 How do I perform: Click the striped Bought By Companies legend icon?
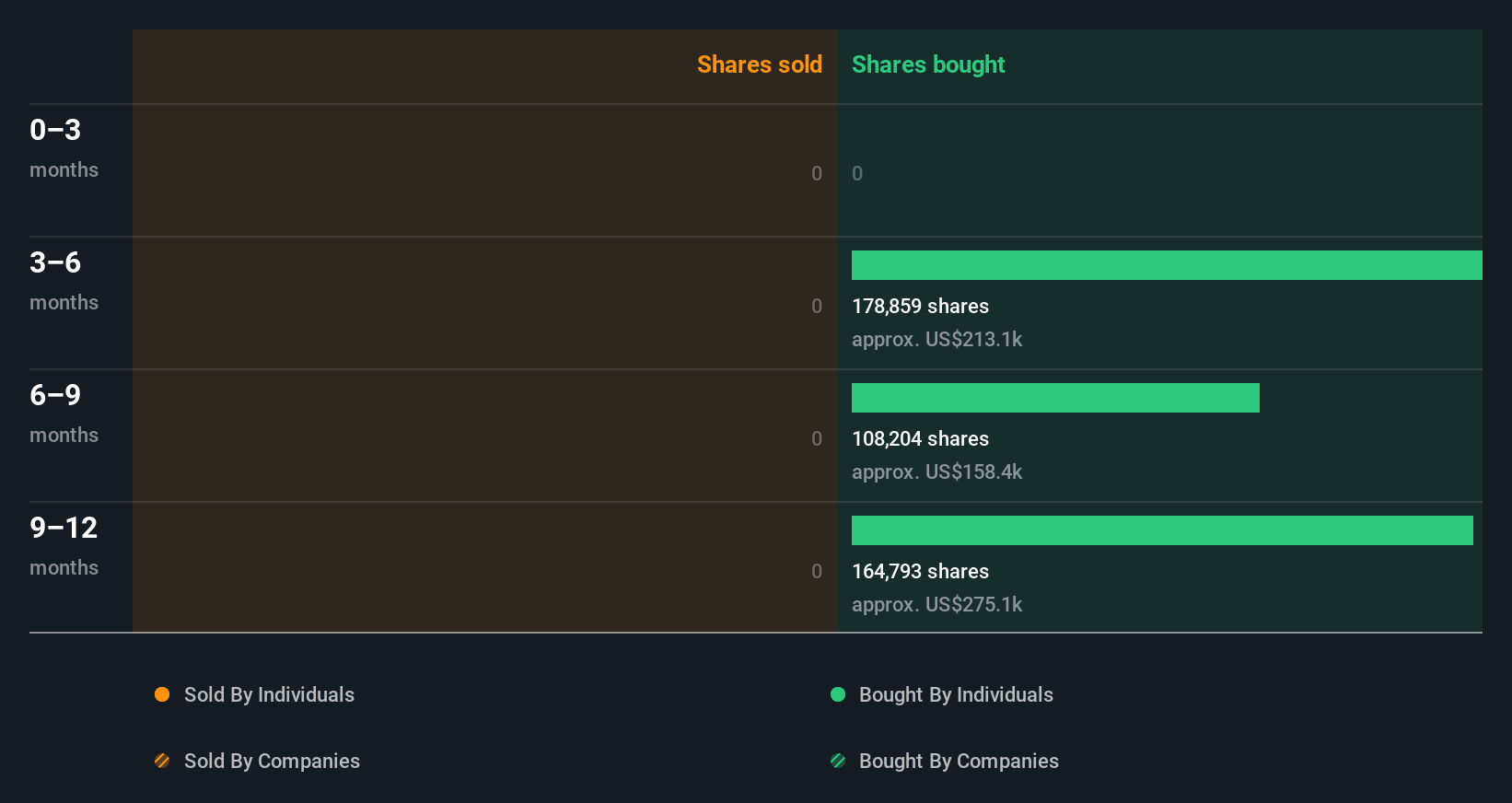coord(838,761)
